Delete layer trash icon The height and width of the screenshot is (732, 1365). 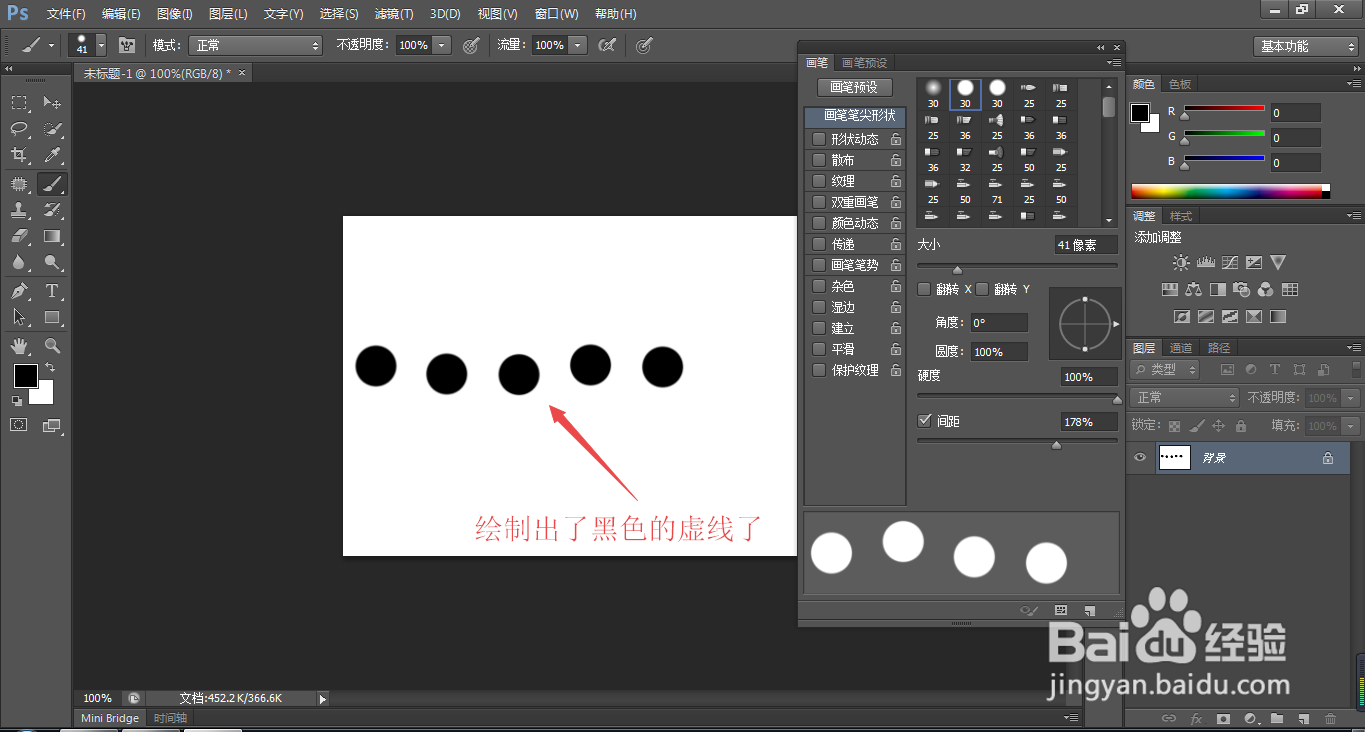coord(1330,718)
